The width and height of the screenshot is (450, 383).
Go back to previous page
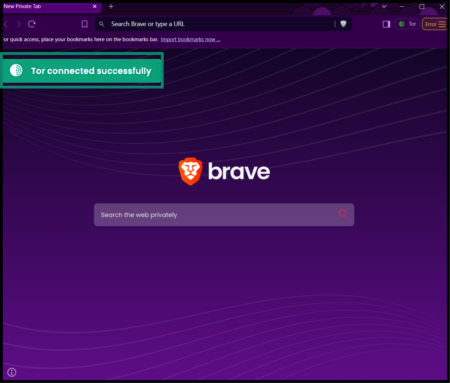(x=6, y=24)
